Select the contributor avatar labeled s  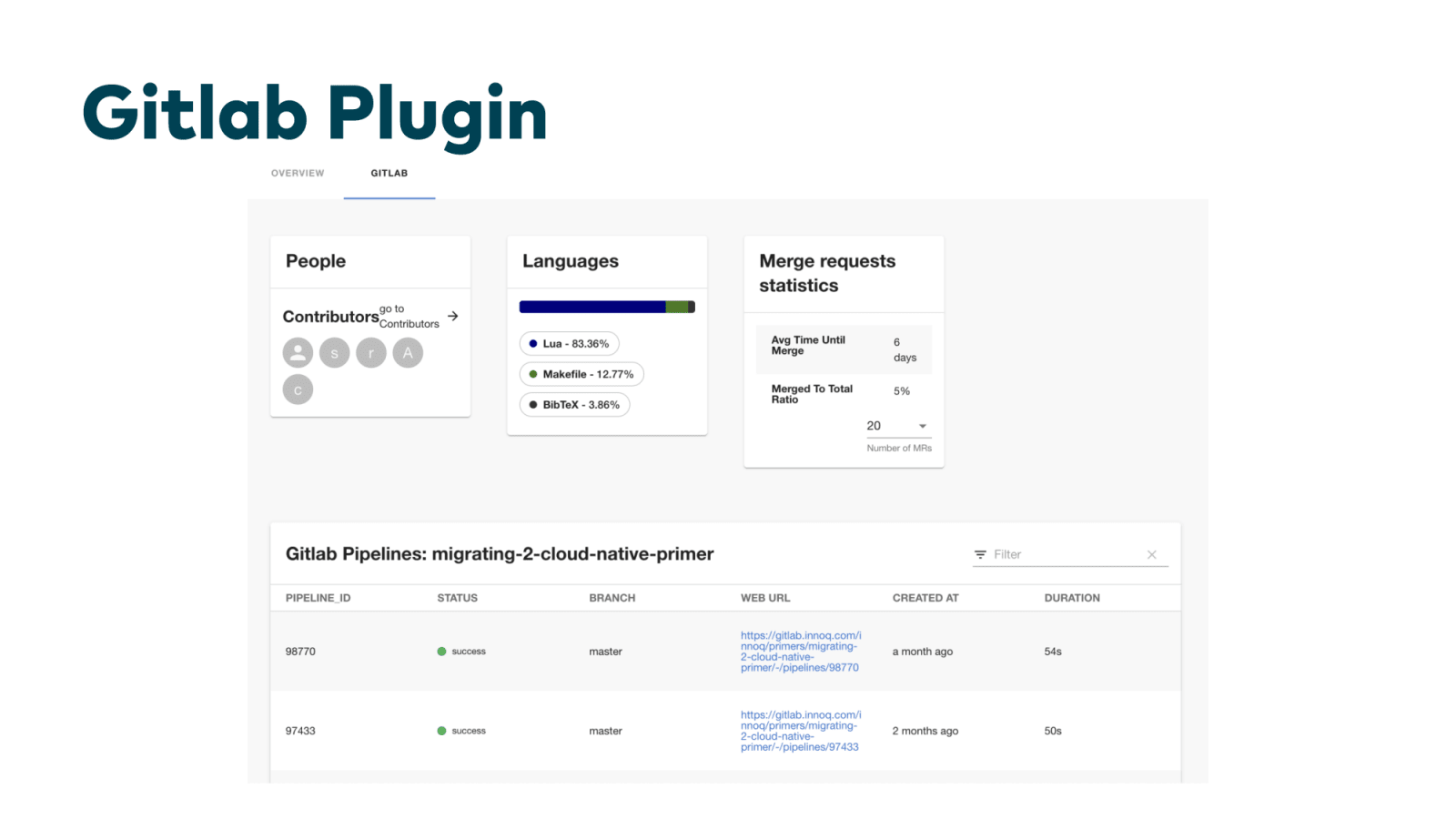point(334,352)
